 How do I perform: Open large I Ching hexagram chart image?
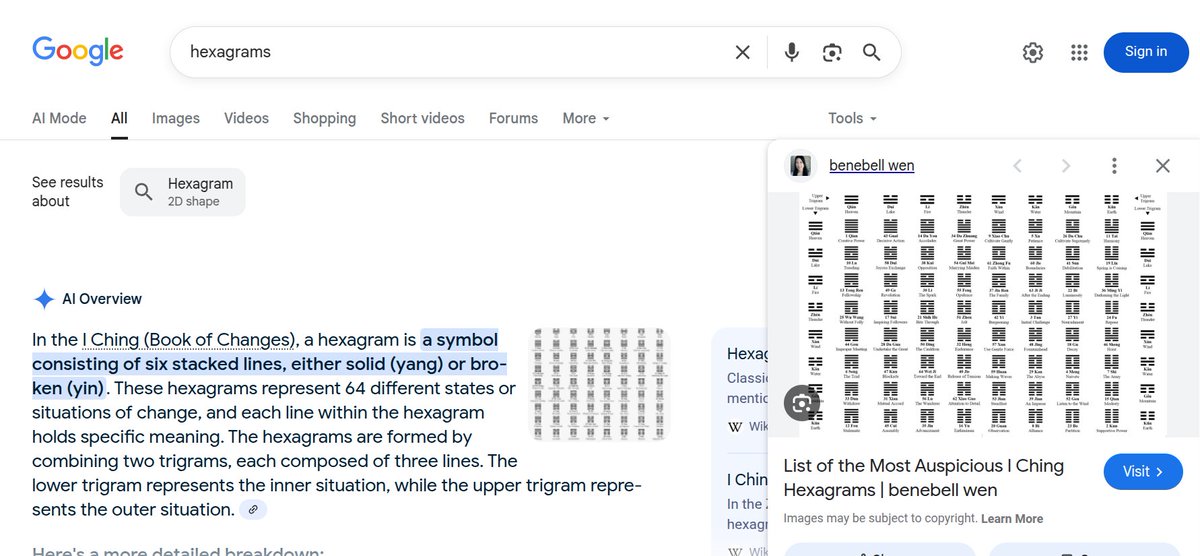pyautogui.click(x=983, y=314)
